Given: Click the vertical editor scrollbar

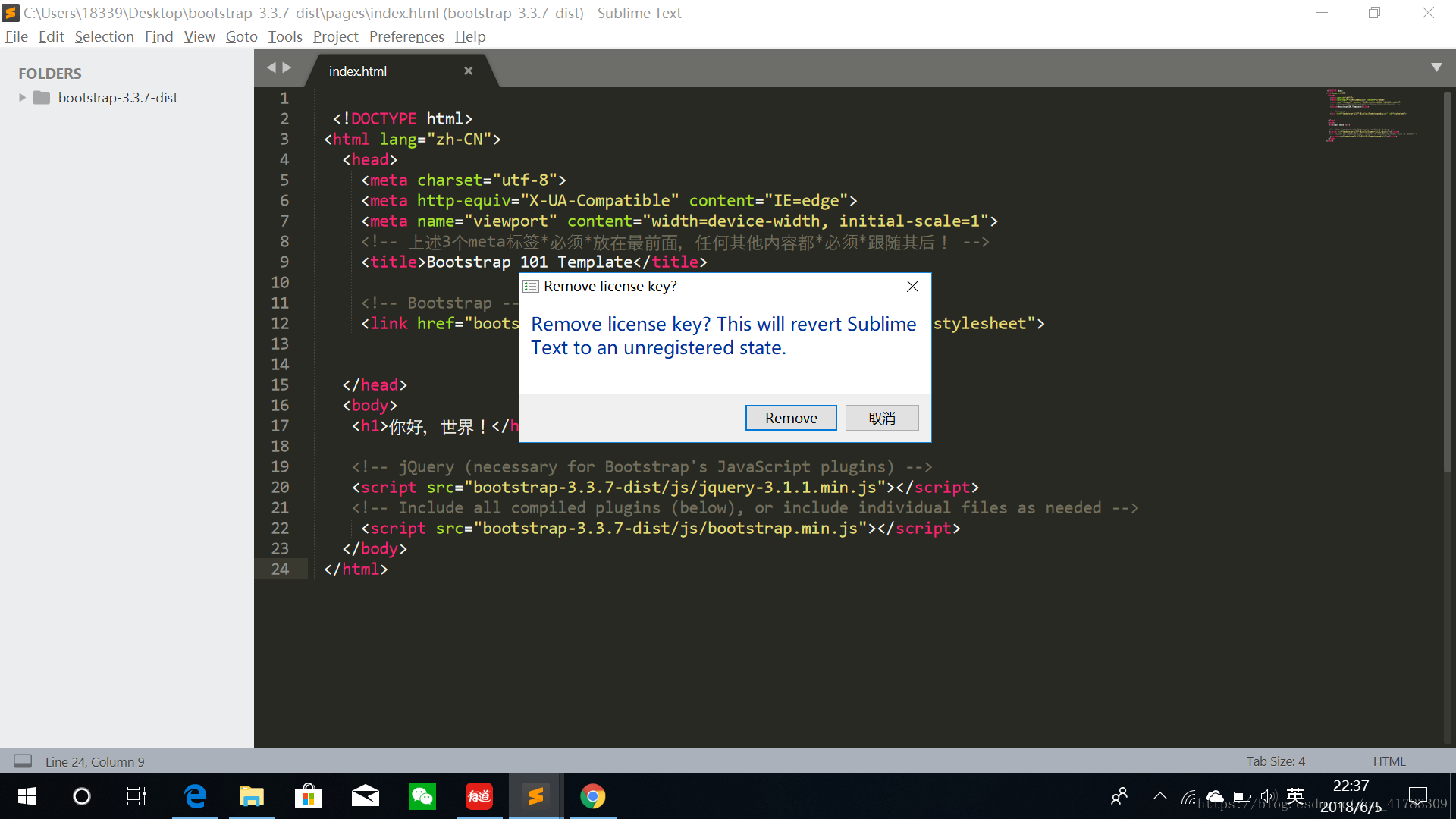Looking at the screenshot, I should [1448, 281].
